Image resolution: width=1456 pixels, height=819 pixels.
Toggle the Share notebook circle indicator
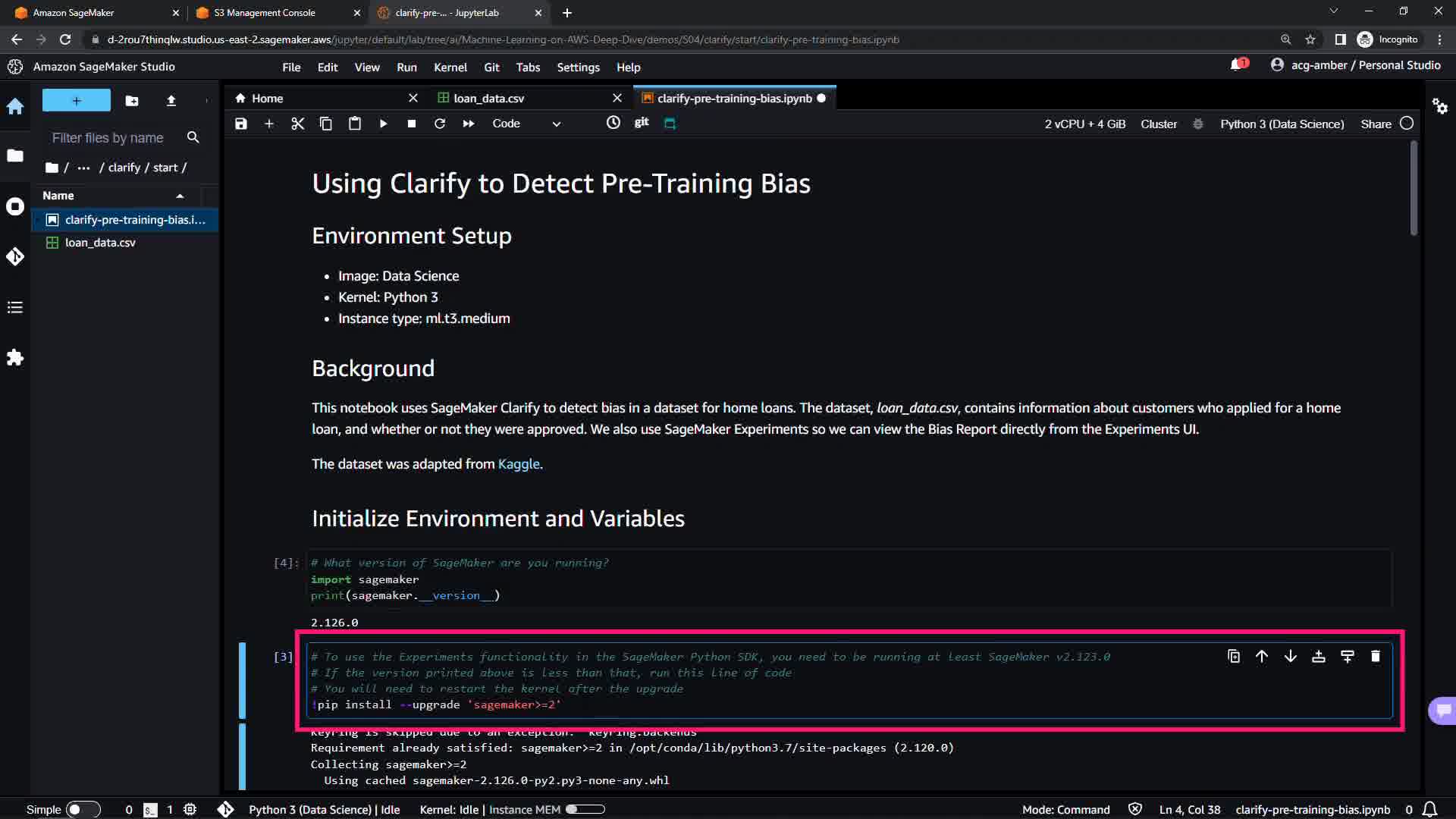(1407, 124)
